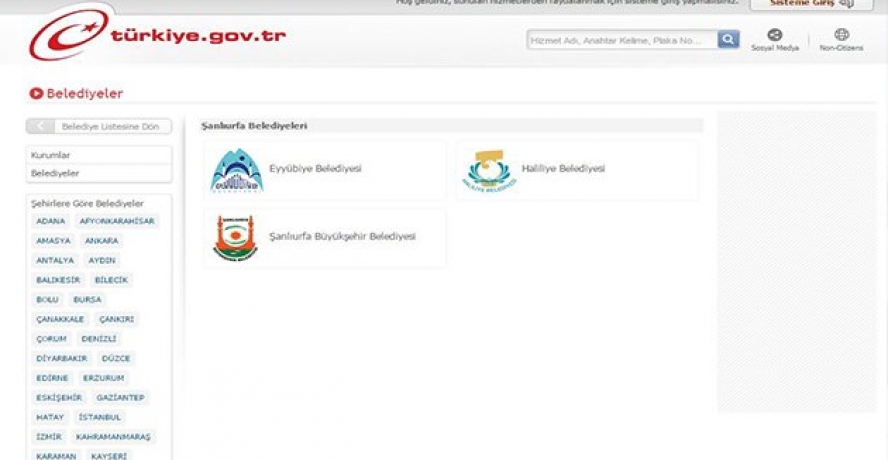
Task: Click the red Belediyeler heading arrow icon
Action: tap(36, 93)
